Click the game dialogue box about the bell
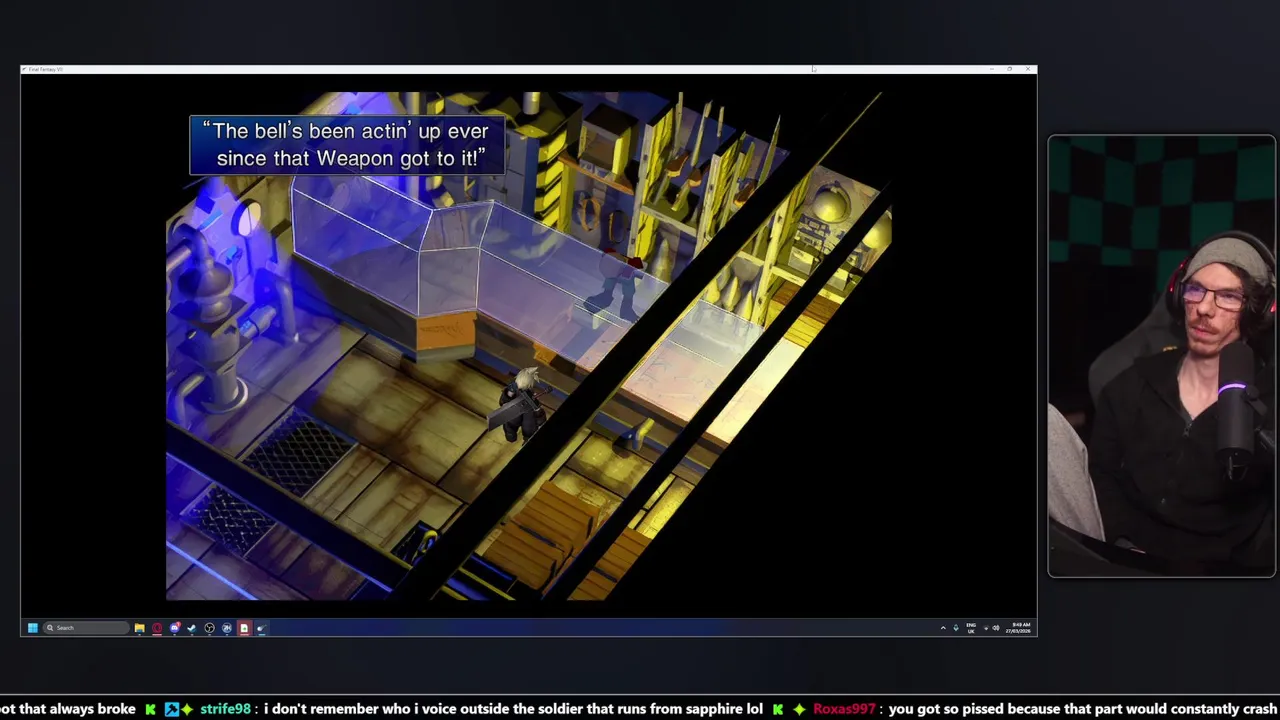The width and height of the screenshot is (1280, 720). (x=347, y=145)
